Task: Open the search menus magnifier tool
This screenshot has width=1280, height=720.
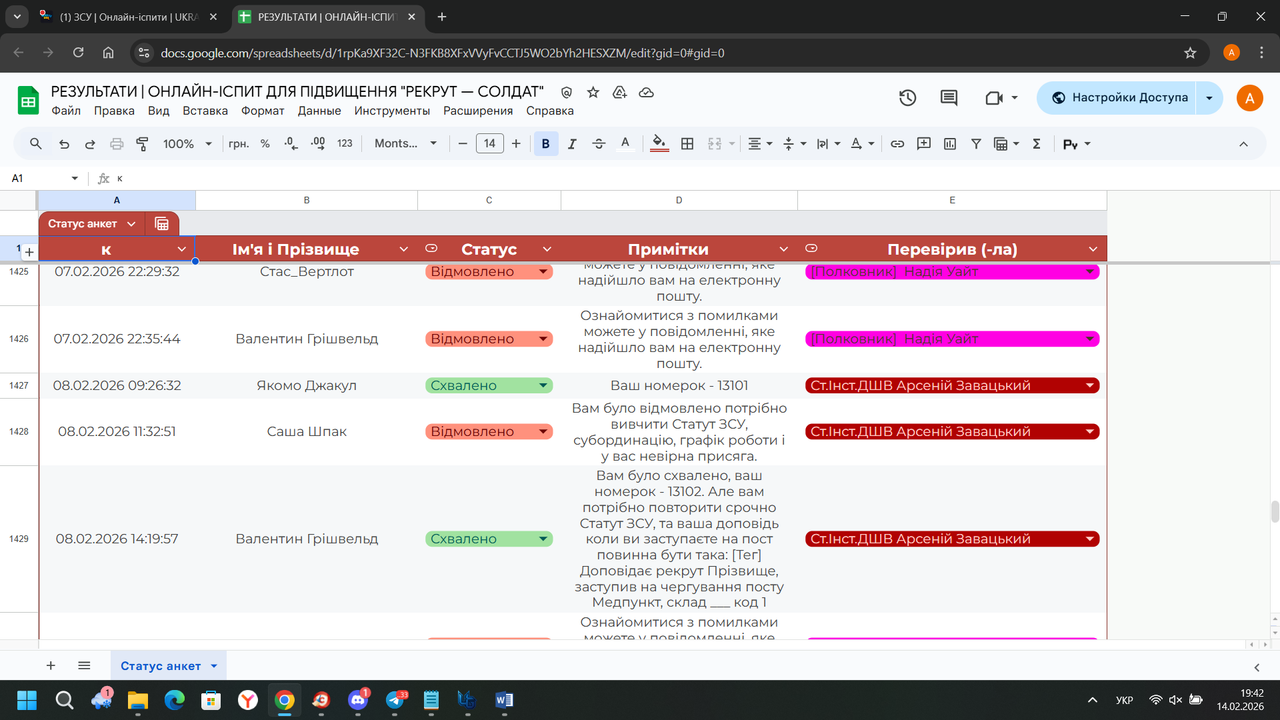Action: [36, 144]
